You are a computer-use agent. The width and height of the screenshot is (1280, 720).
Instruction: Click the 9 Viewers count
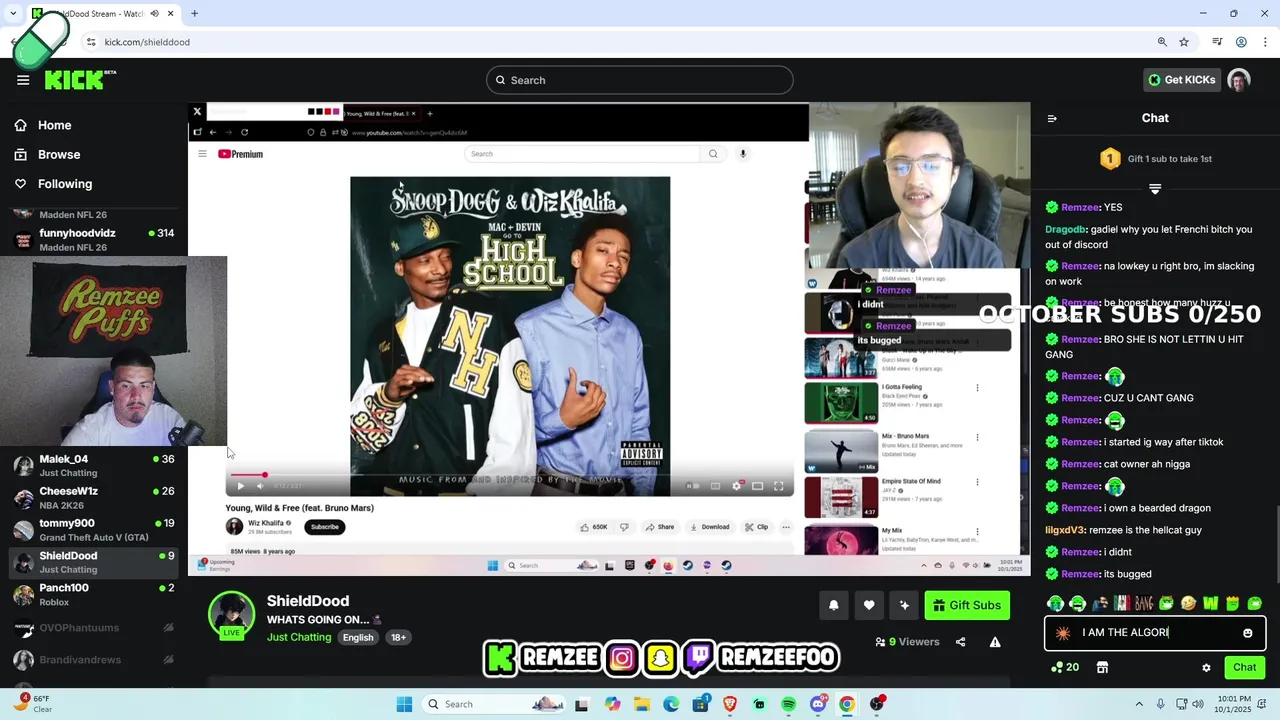[908, 642]
